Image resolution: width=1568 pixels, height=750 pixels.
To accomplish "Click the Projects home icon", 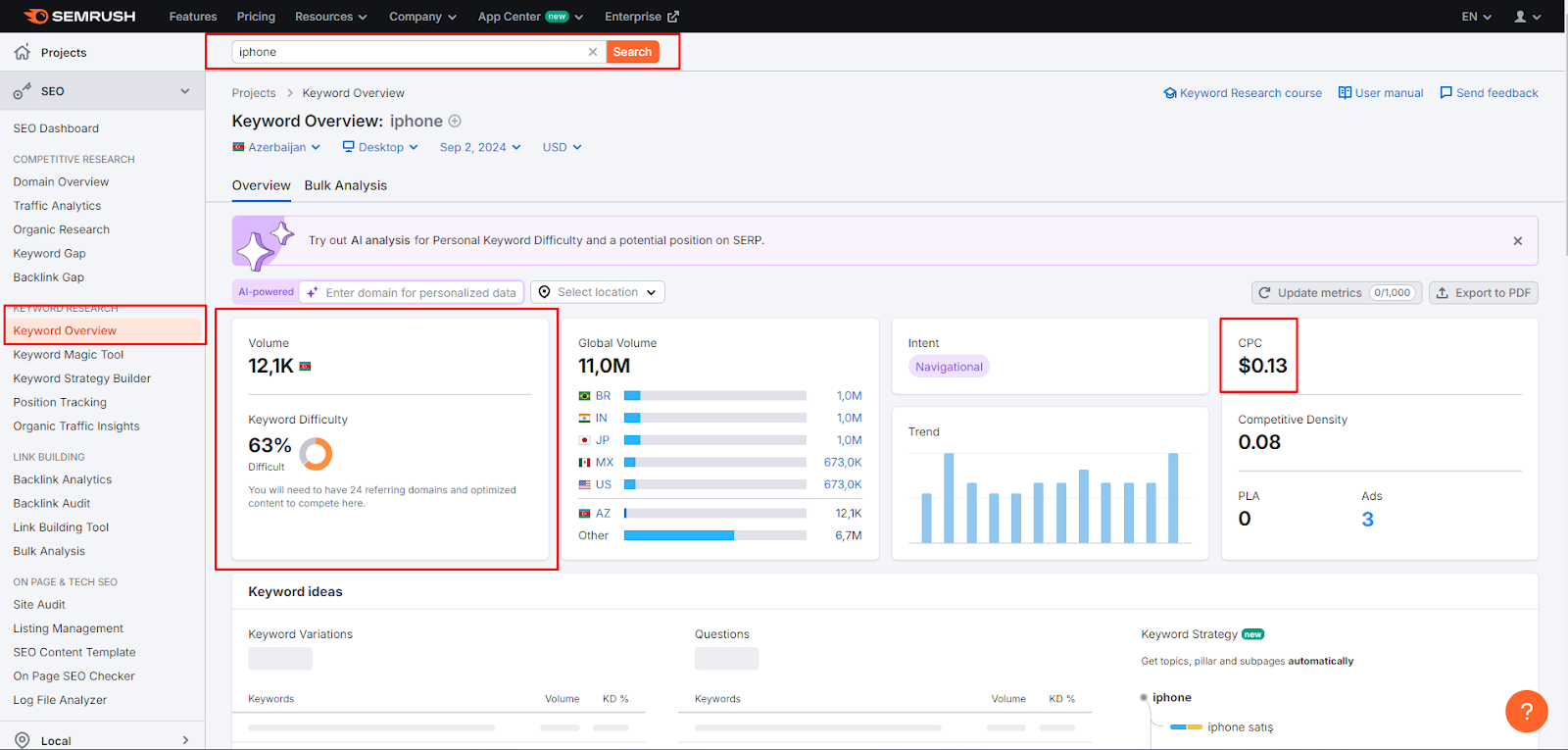I will (x=22, y=52).
